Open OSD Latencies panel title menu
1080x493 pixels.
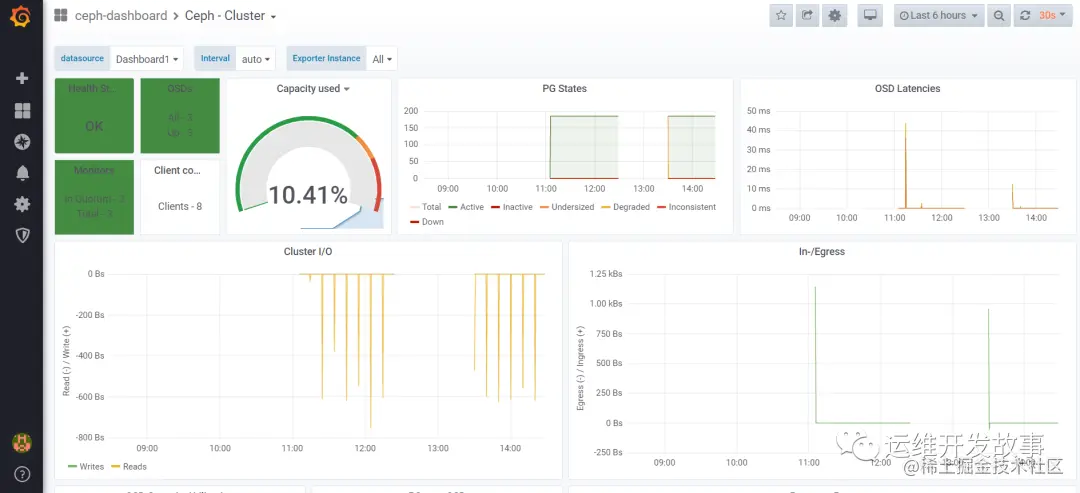point(907,89)
